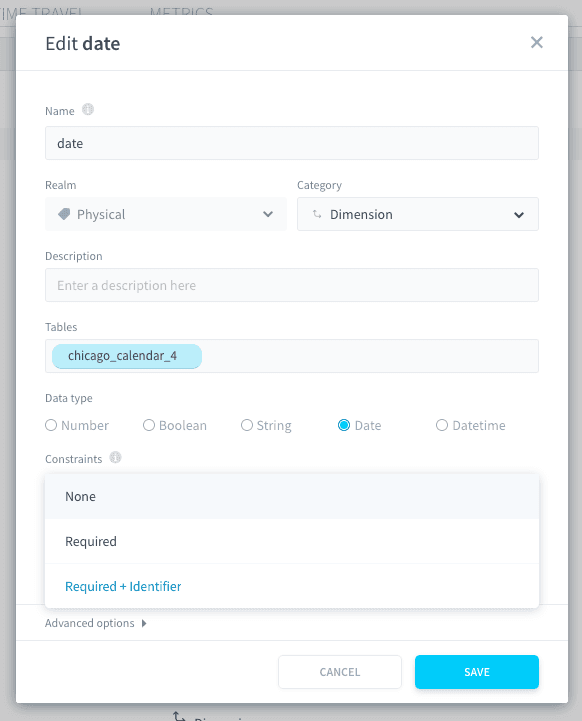This screenshot has height=721, width=582.
Task: Click the chicago_calendar_4 table tag
Action: click(x=127, y=356)
